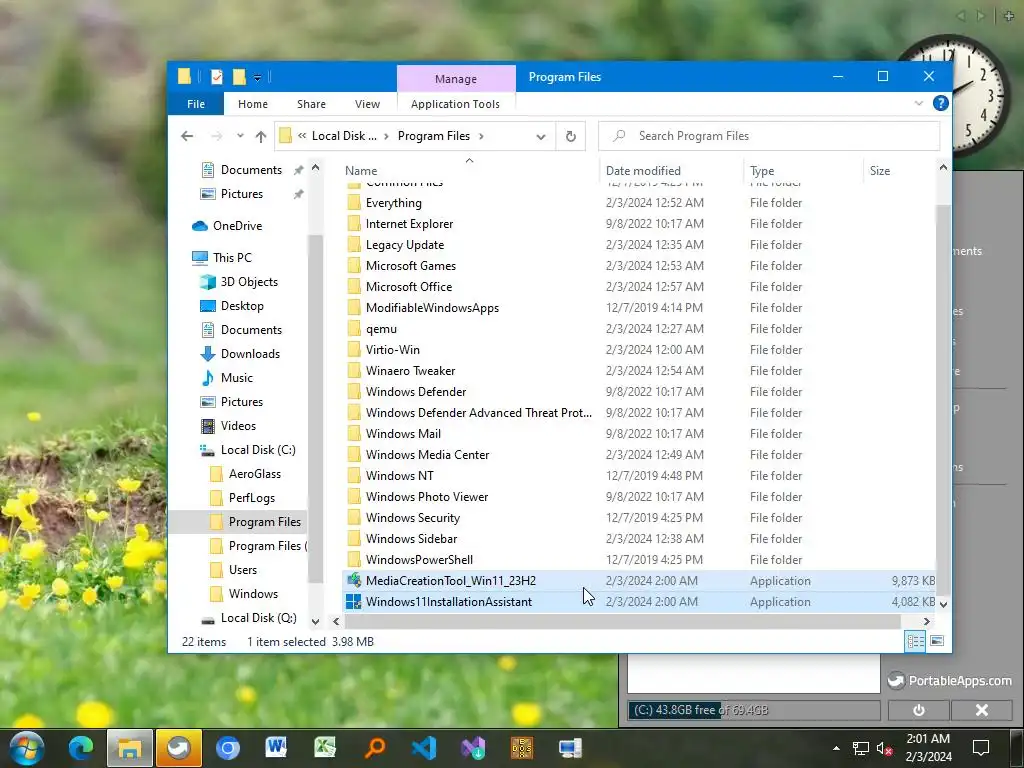The height and width of the screenshot is (768, 1024).
Task: Open the Application Tools ribbon tab
Action: click(455, 104)
